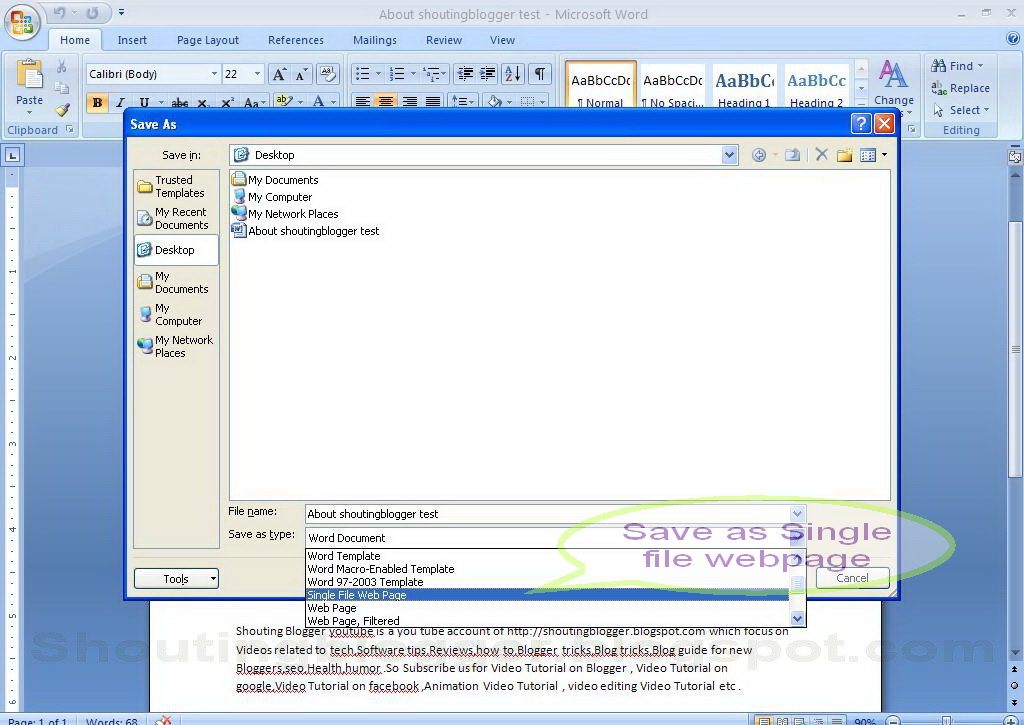
Task: Click the Copy icon in Clipboard group
Action: tap(61, 88)
